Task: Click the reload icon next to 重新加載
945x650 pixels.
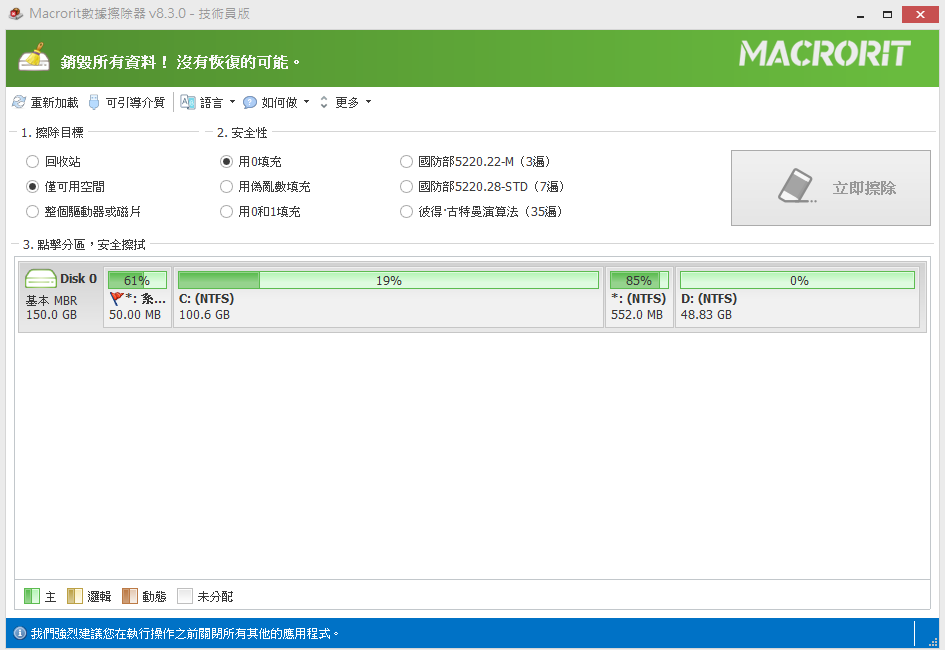Action: (19, 102)
